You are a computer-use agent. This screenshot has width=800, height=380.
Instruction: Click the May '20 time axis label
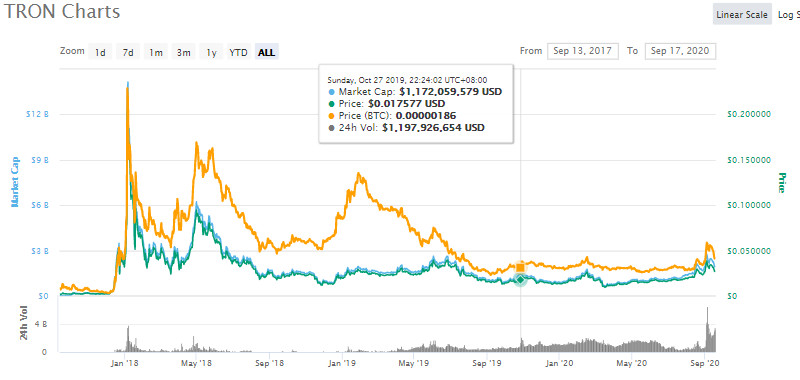[632, 364]
